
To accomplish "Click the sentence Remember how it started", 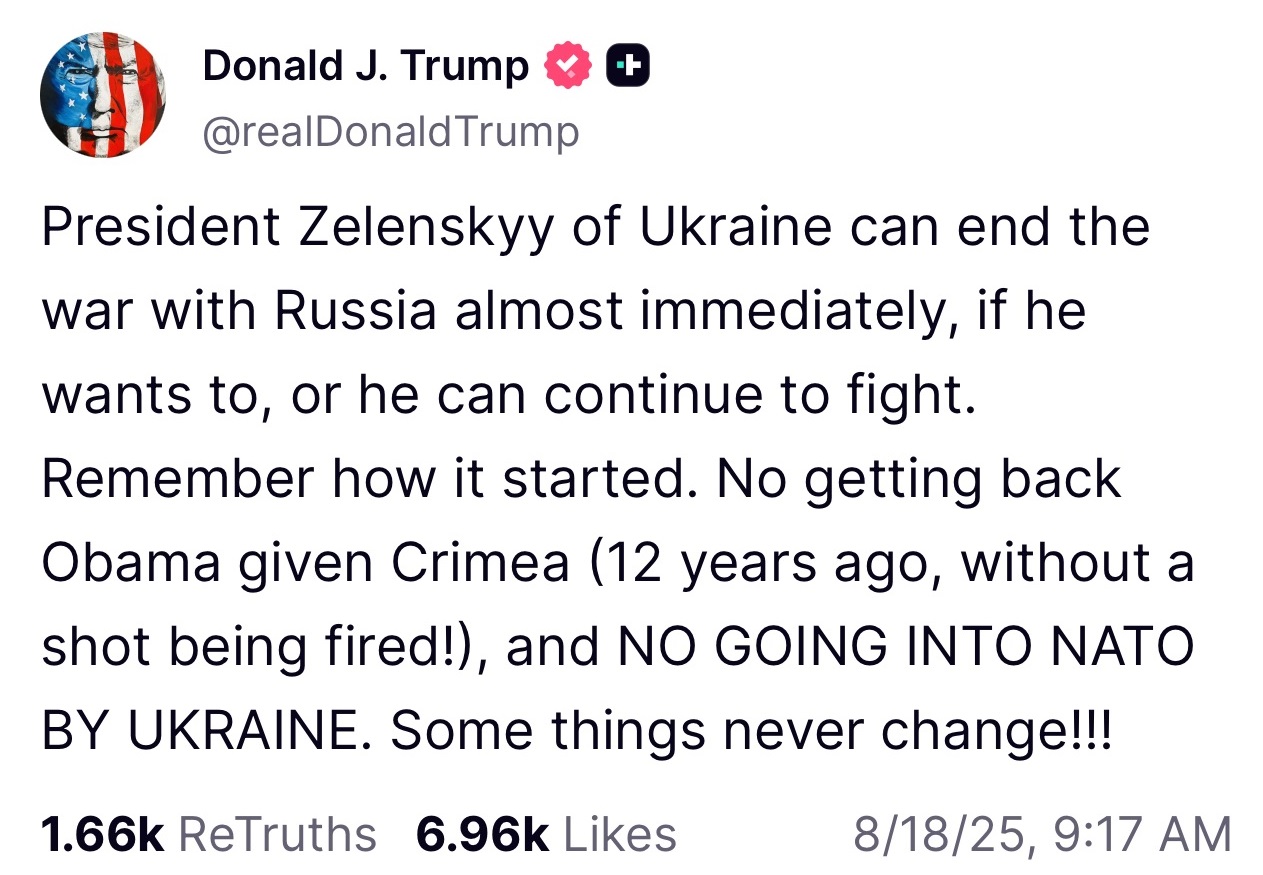I will [x=361, y=481].
